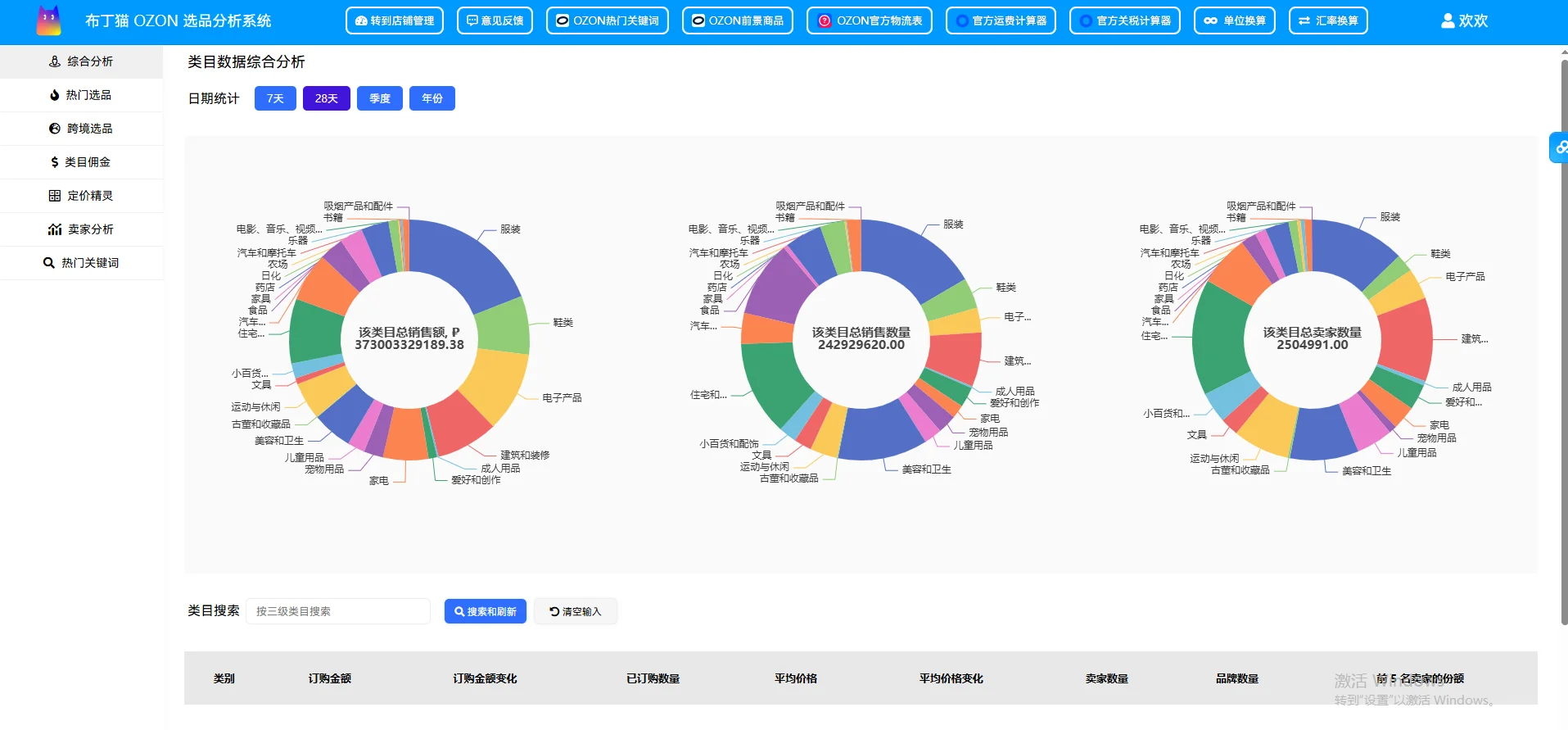Click the Pudding Cat logo icon
The image size is (1568, 730).
pos(49,20)
